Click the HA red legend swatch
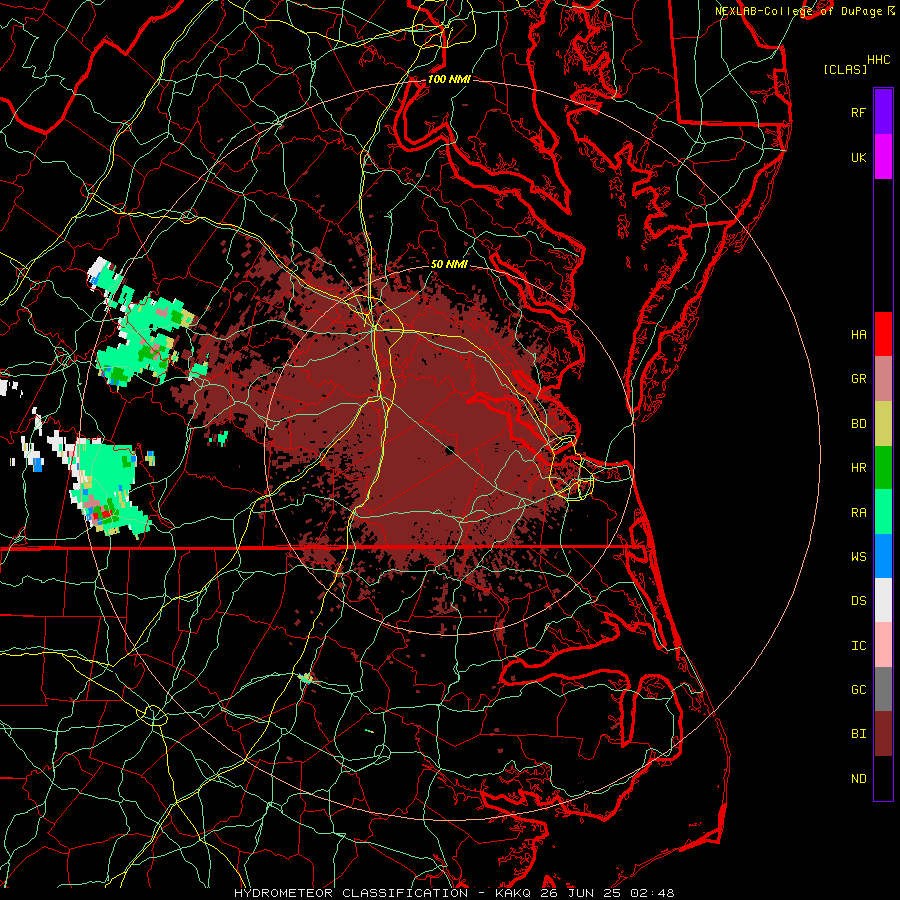The image size is (900, 900). 883,334
